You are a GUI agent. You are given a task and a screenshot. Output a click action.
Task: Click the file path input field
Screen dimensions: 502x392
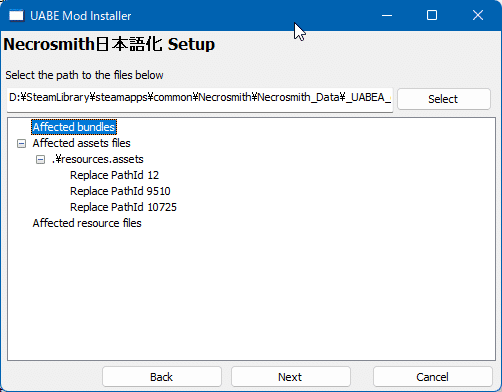pos(200,100)
